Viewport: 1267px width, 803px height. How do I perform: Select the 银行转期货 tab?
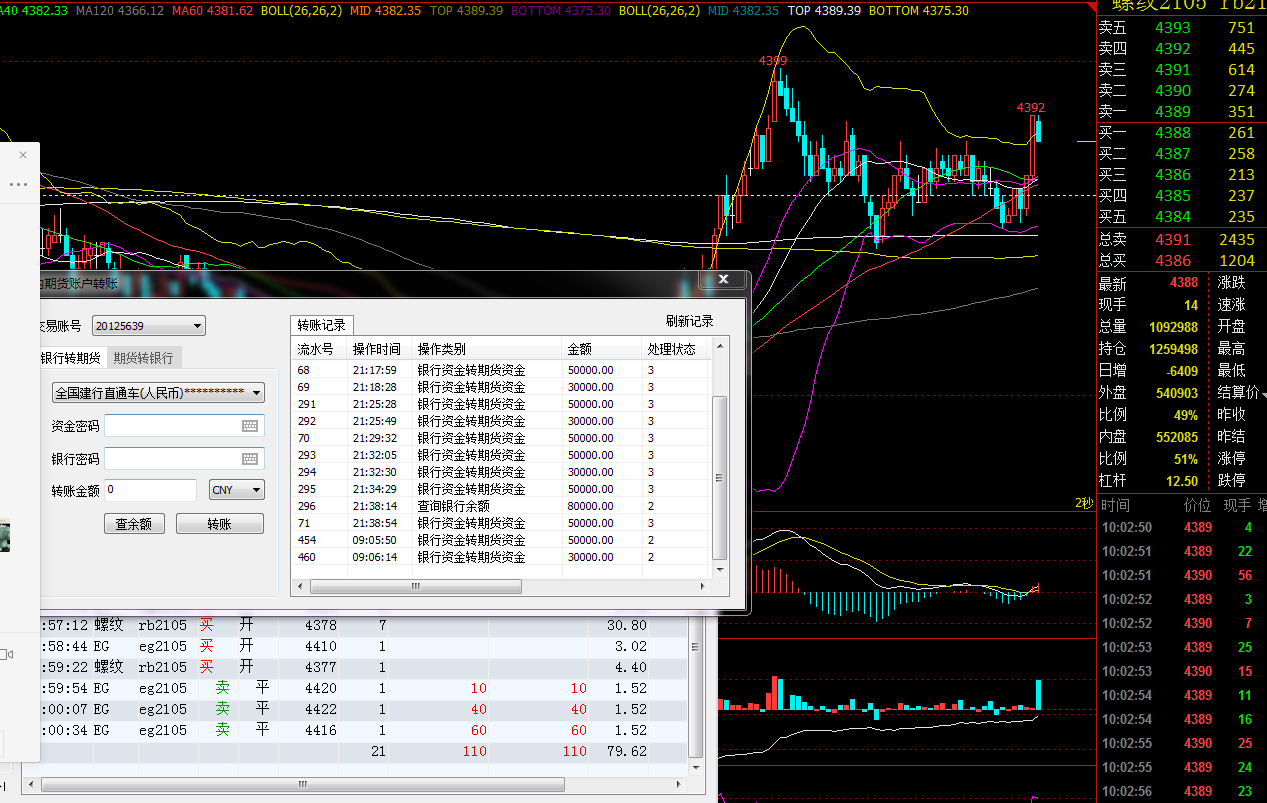point(70,358)
